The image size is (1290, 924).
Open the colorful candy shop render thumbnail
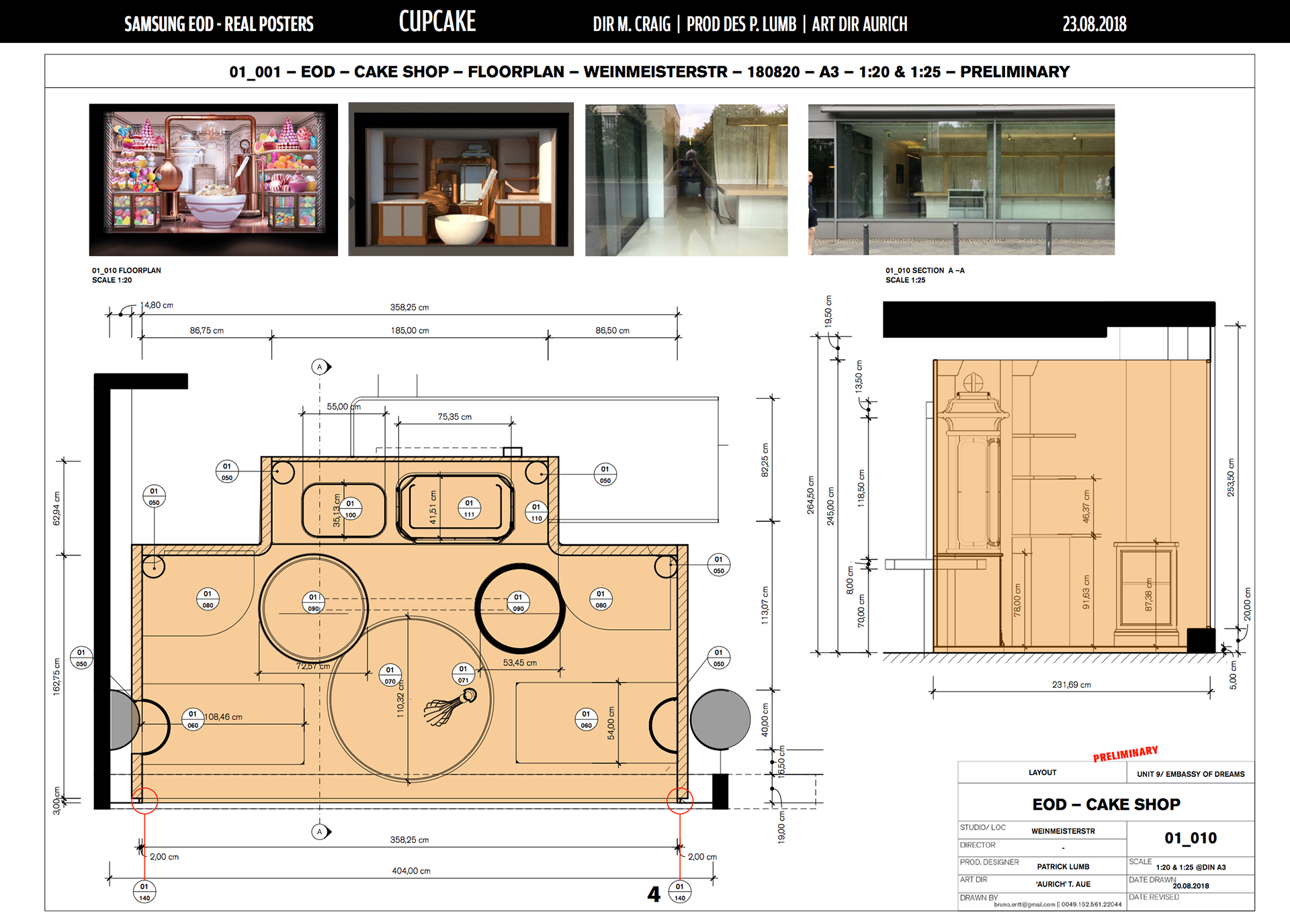point(213,179)
